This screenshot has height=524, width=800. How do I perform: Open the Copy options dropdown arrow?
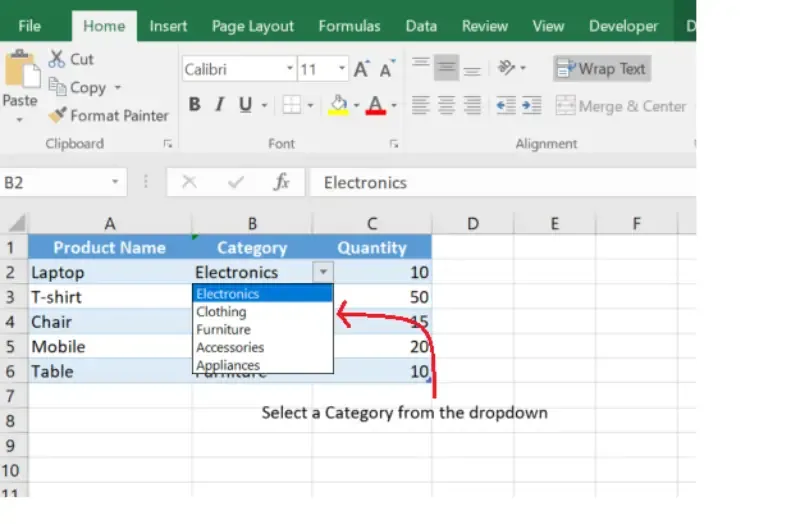pyautogui.click(x=118, y=88)
